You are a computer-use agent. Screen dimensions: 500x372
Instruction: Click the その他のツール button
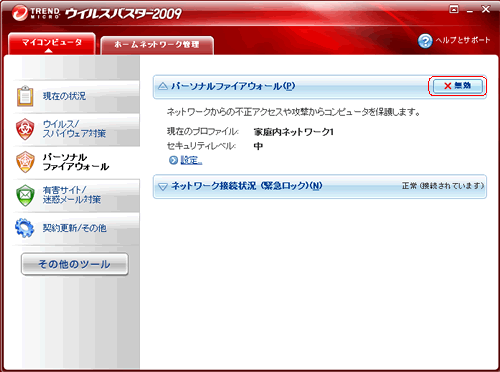click(75, 264)
